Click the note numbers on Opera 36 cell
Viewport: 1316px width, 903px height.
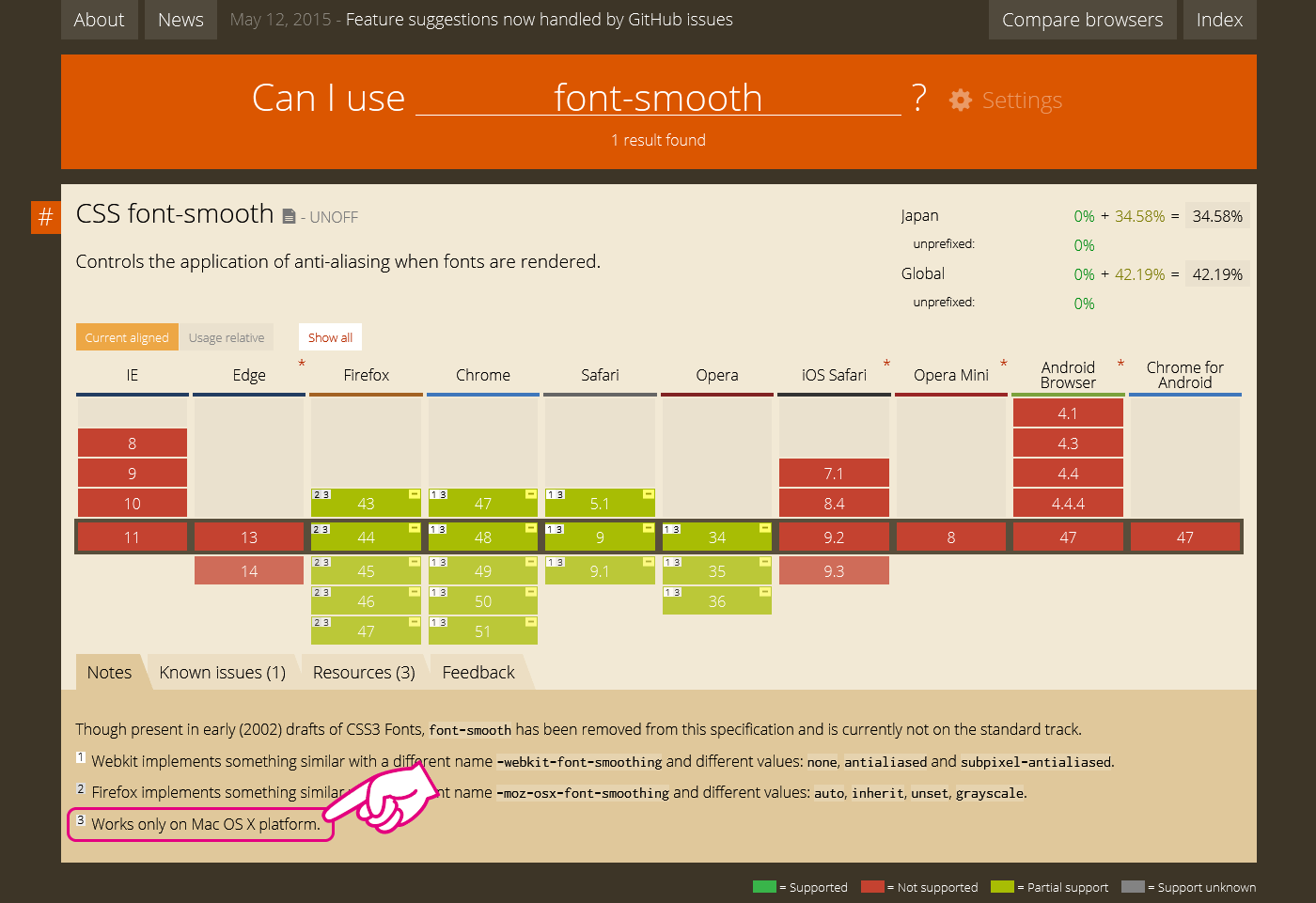tap(673, 593)
